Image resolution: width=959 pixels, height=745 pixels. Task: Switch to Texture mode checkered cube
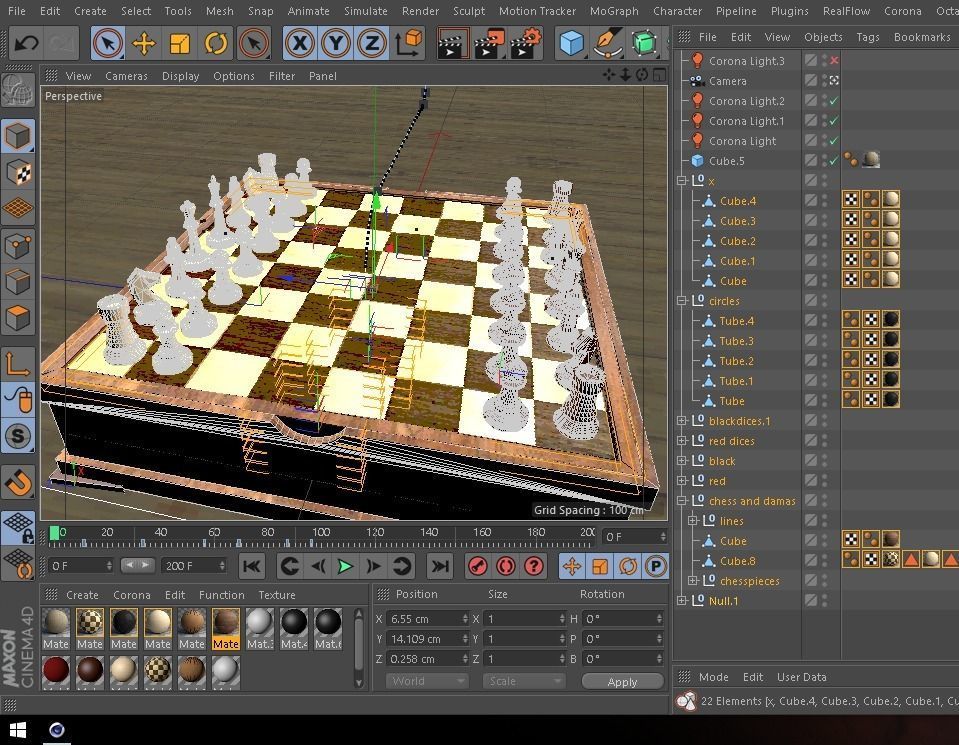[18, 172]
